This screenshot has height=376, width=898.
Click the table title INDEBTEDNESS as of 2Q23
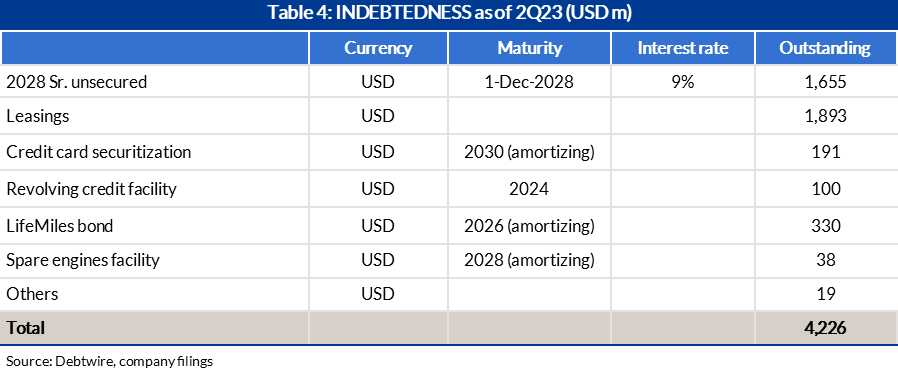[449, 14]
